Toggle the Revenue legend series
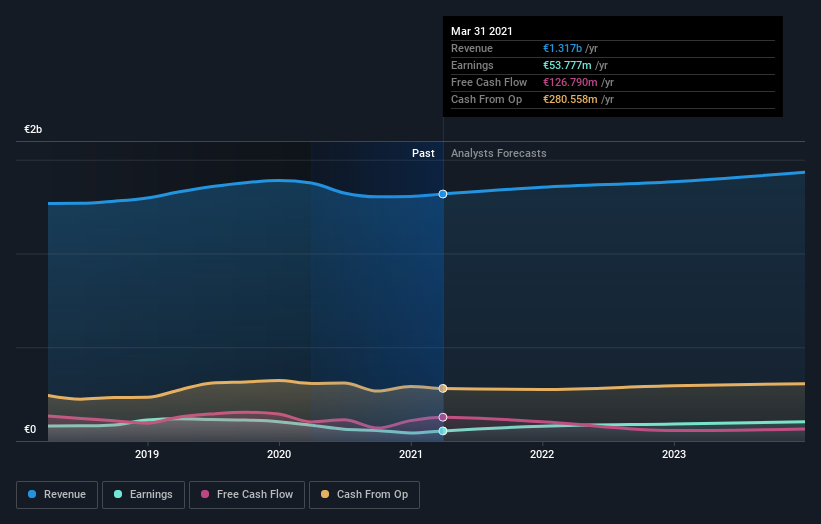 pyautogui.click(x=57, y=495)
